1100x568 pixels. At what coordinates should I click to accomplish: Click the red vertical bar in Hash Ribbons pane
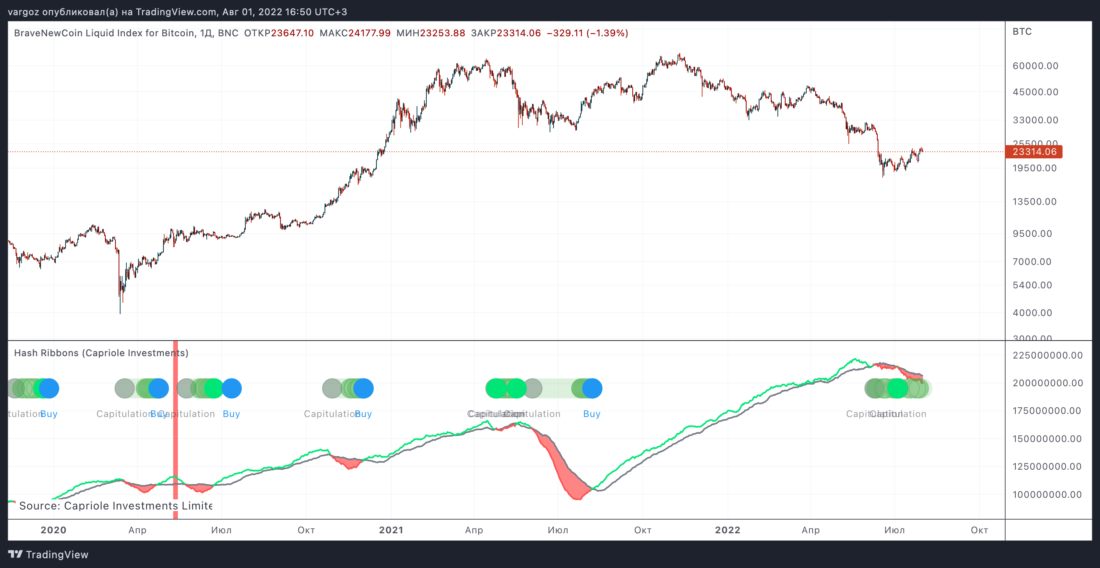point(176,420)
